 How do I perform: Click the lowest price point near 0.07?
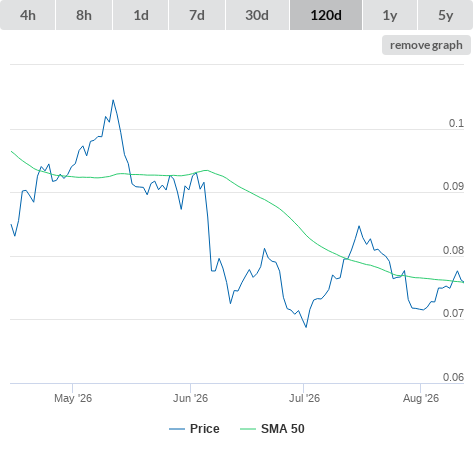point(306,327)
